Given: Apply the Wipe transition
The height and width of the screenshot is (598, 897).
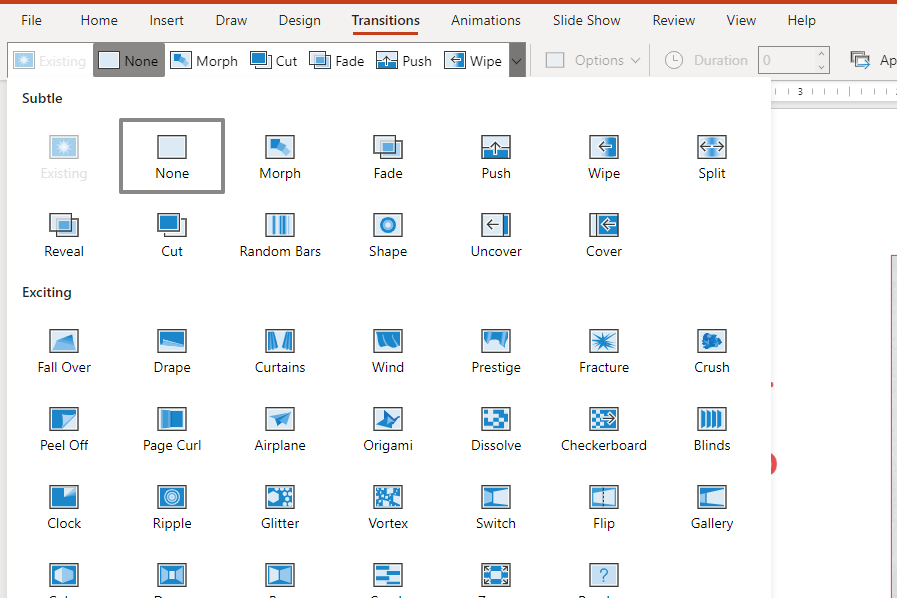Looking at the screenshot, I should pyautogui.click(x=603, y=155).
